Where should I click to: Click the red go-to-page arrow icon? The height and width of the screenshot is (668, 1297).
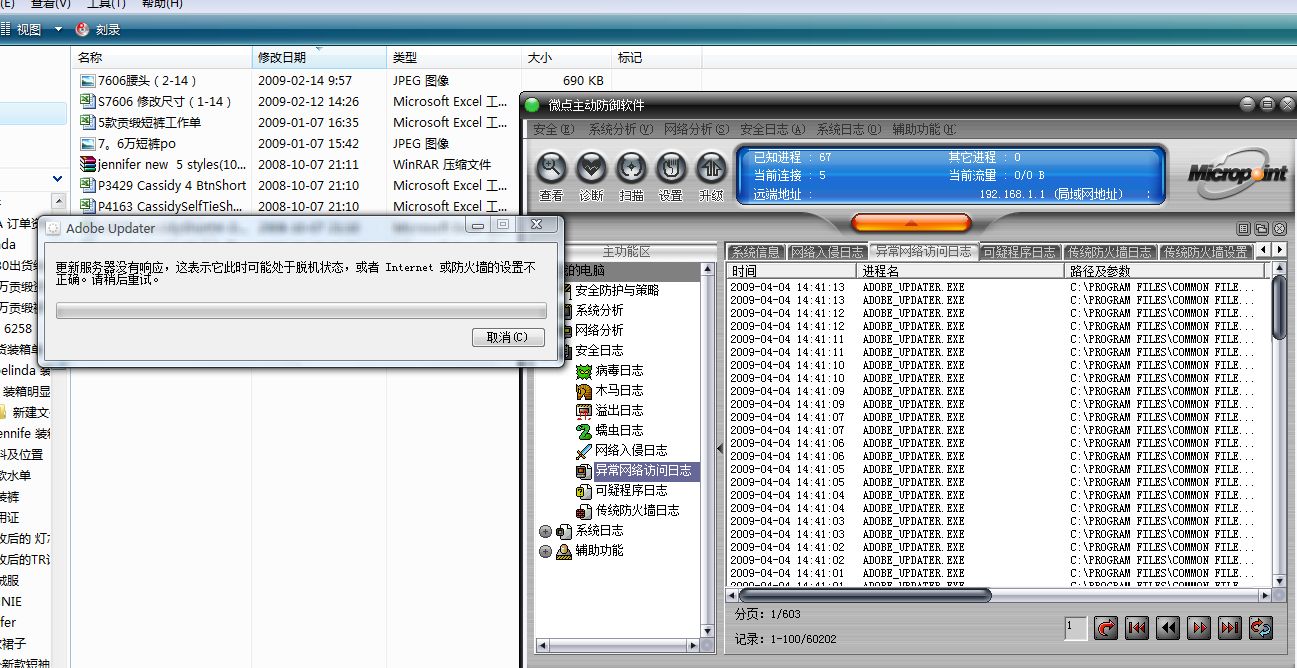pyautogui.click(x=1106, y=628)
